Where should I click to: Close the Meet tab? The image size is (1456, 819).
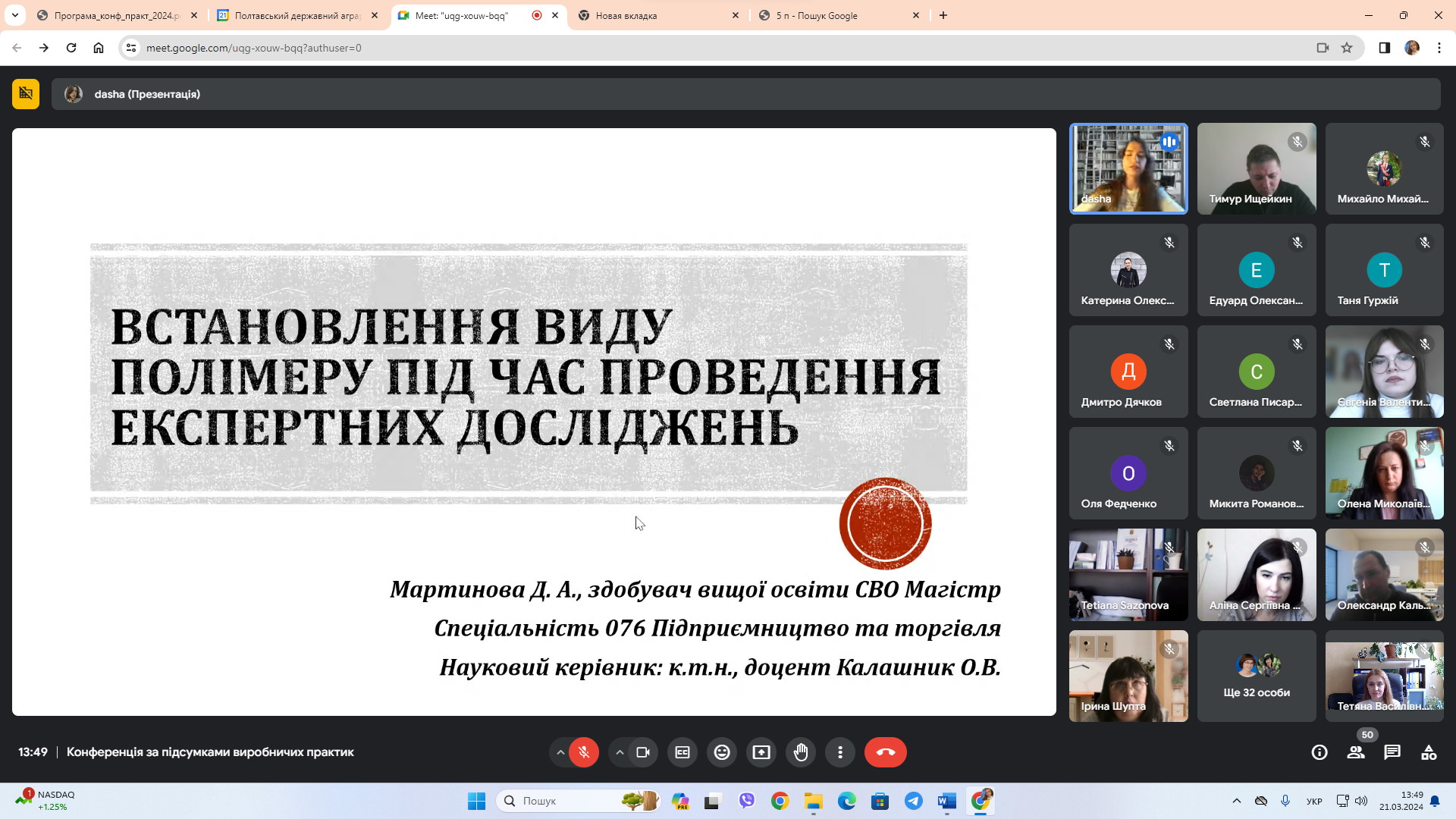point(555,15)
